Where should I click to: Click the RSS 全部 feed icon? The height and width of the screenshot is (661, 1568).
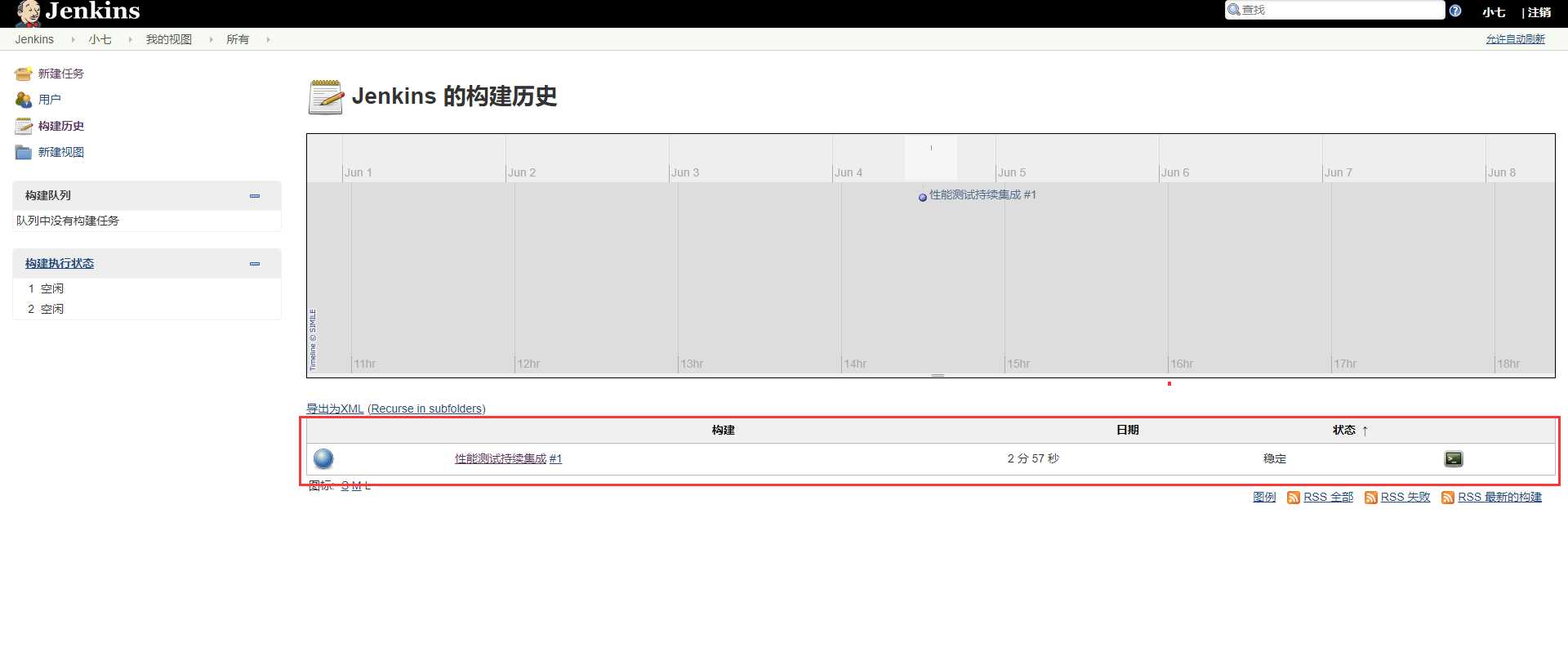tap(1294, 498)
